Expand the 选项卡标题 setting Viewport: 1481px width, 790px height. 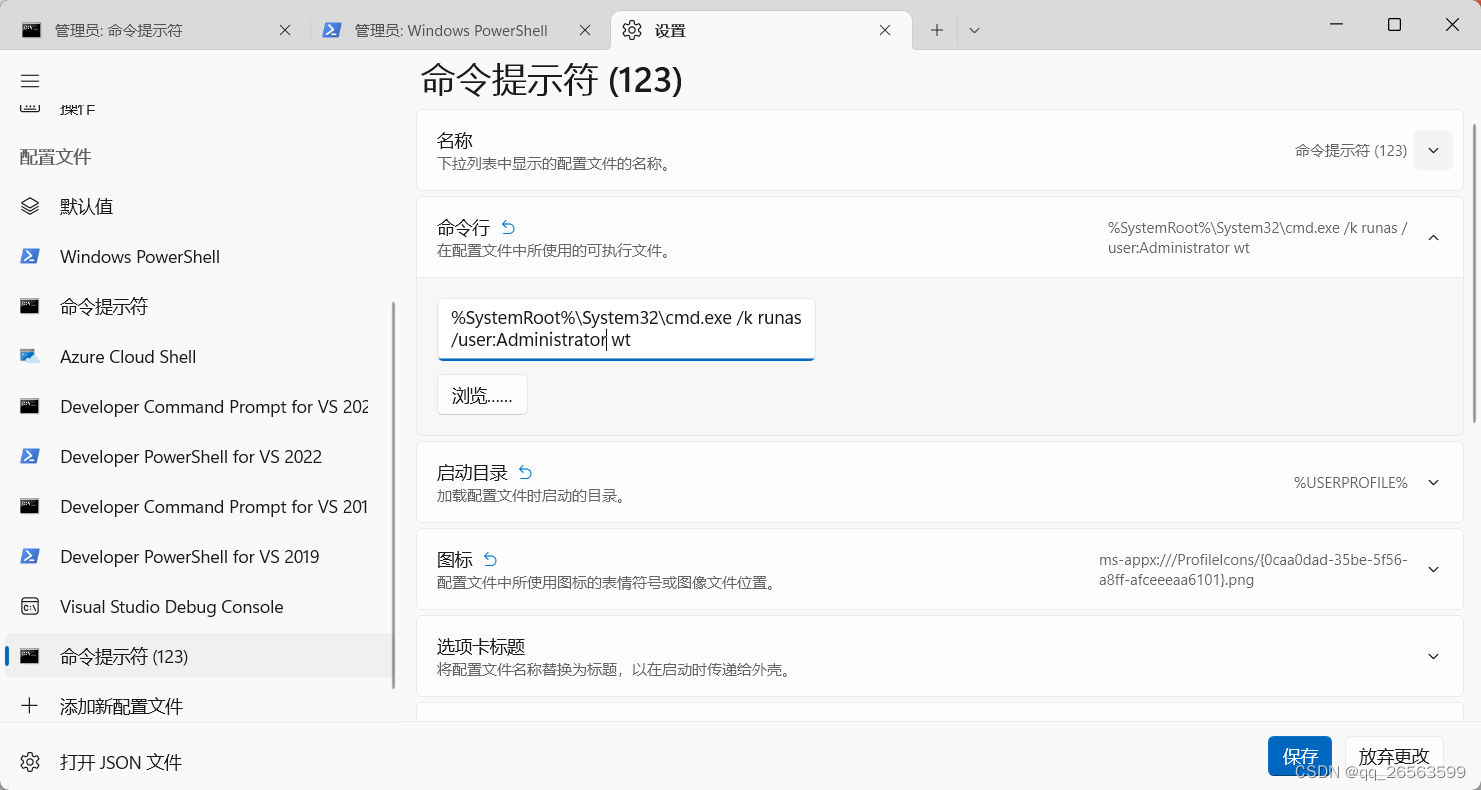tap(1433, 656)
